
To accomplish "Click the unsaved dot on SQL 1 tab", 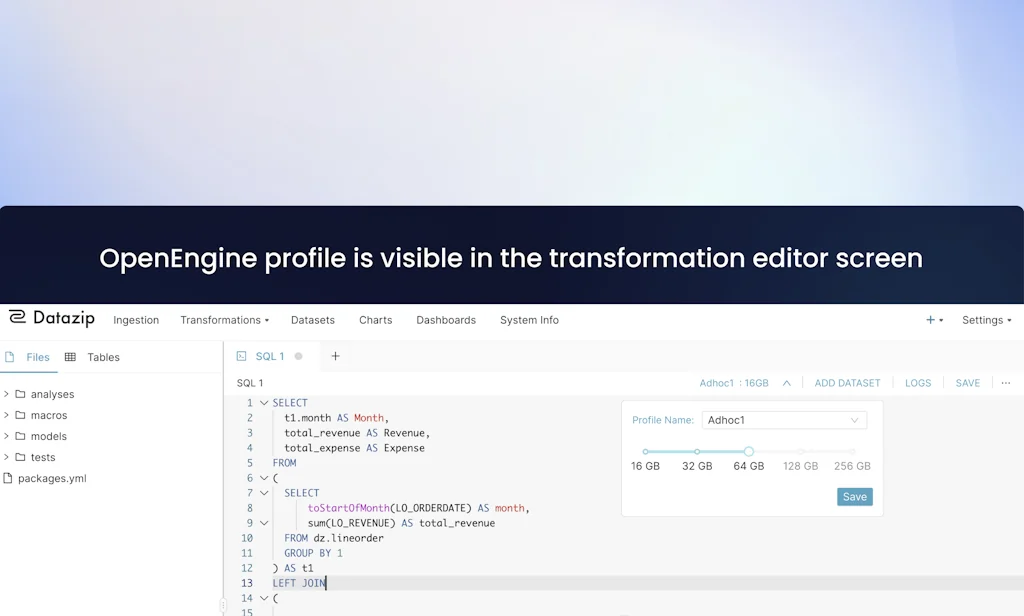I will pos(298,356).
